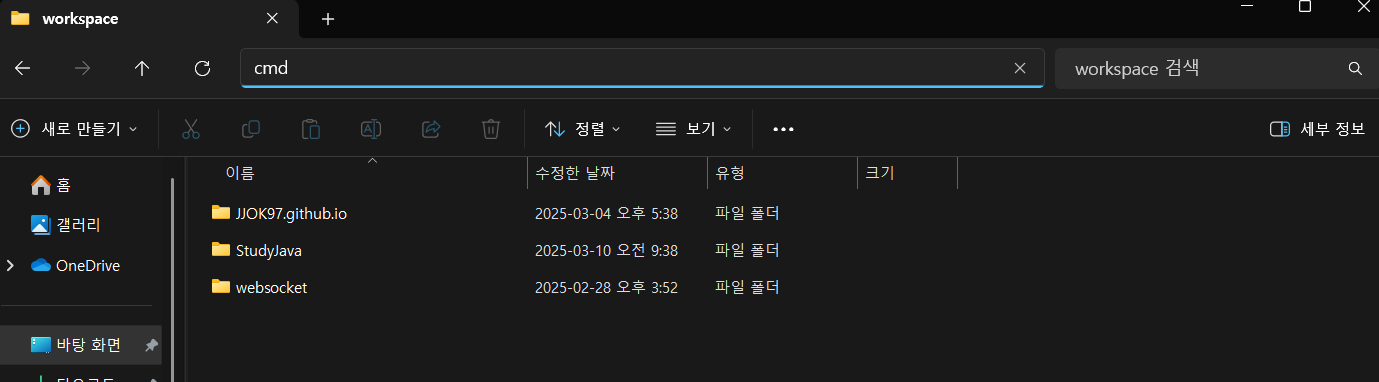Click the Delete trash icon
Image resolution: width=1379 pixels, height=382 pixels.
(x=491, y=129)
